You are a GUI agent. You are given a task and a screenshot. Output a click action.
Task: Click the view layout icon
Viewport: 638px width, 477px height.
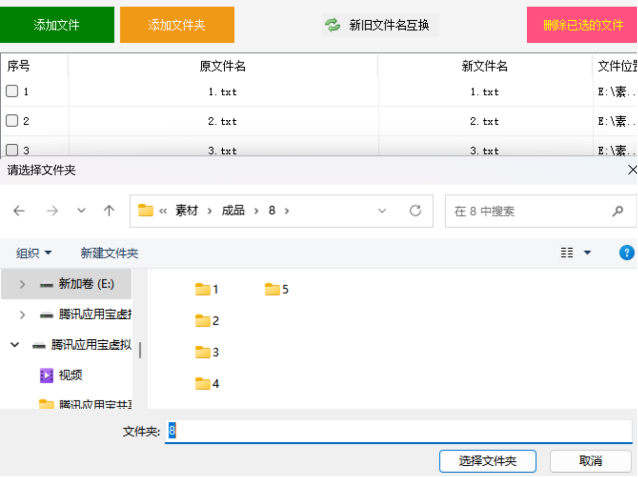pos(567,253)
